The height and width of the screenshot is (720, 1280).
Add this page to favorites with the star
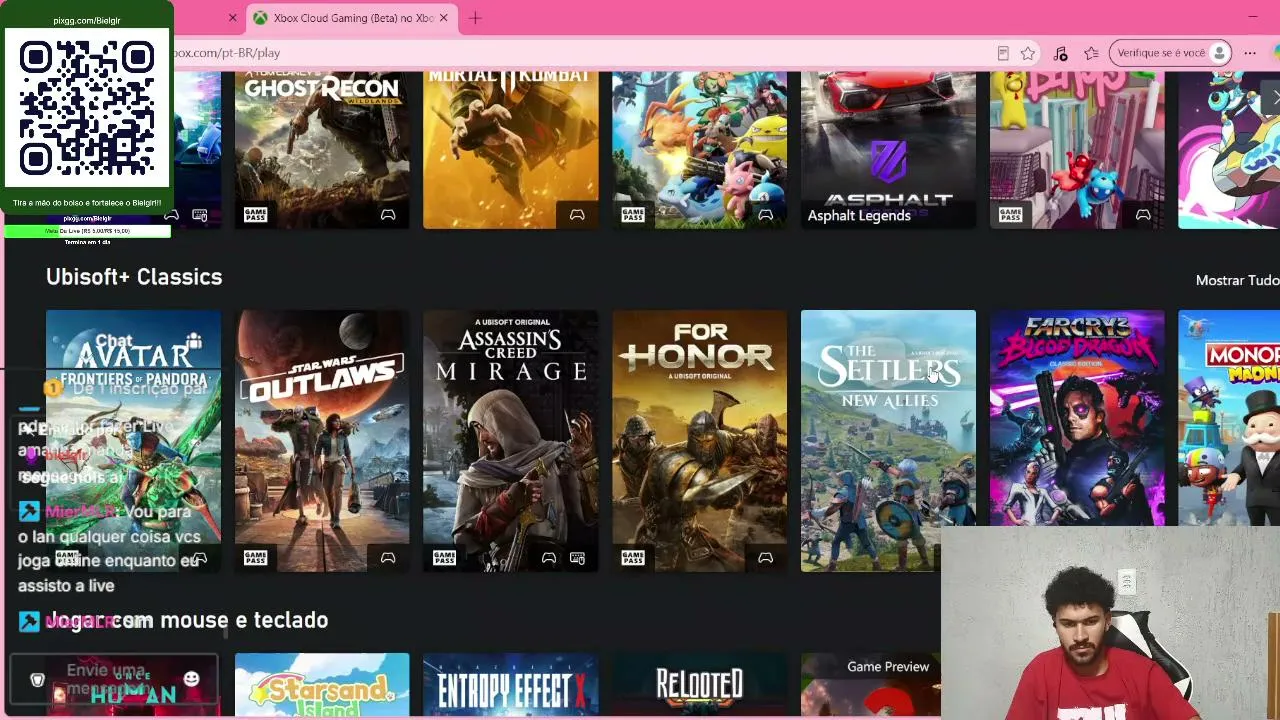1028,53
